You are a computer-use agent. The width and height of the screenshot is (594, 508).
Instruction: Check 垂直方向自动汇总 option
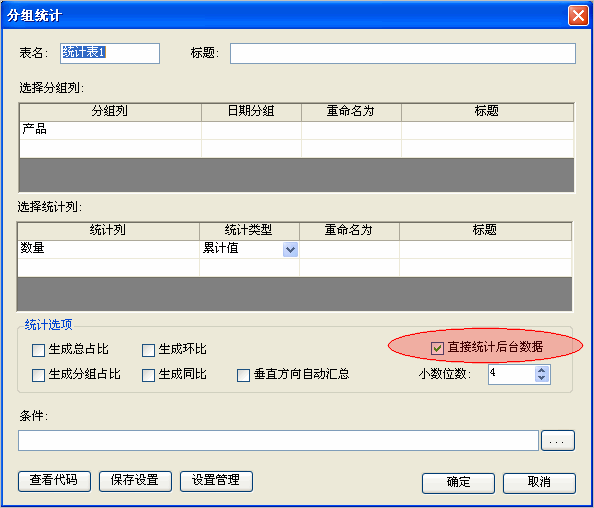pyautogui.click(x=243, y=375)
